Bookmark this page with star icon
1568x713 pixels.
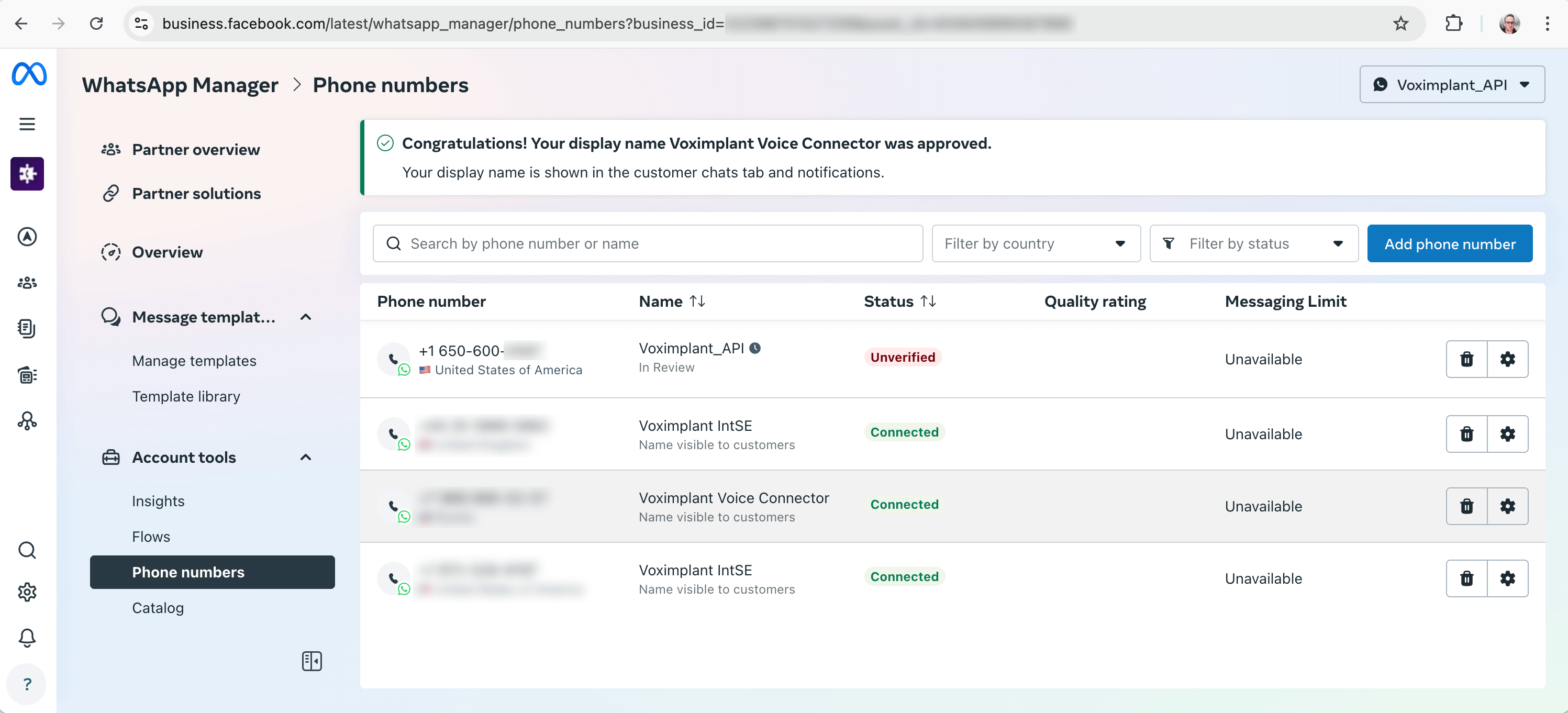(x=1400, y=24)
